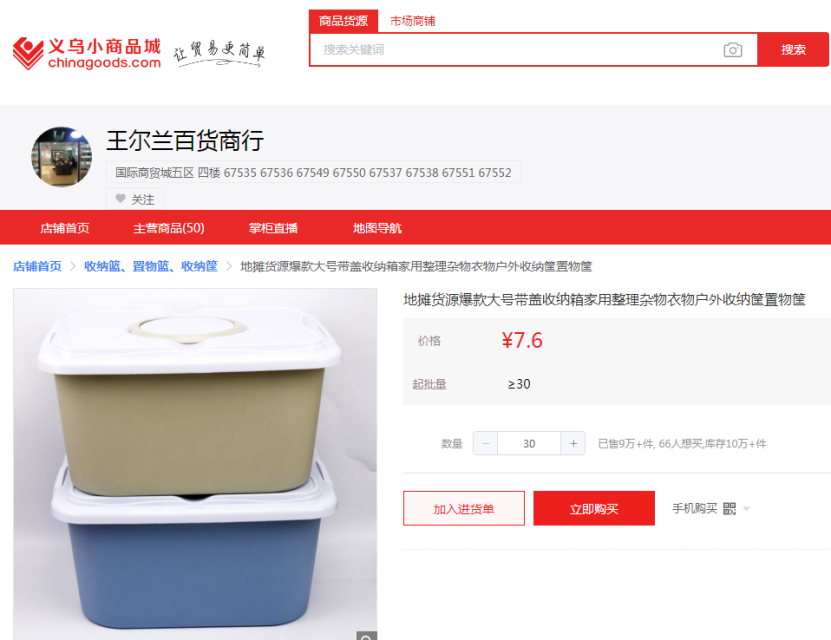Increase quantity with the plus button
831x640 pixels.
click(573, 443)
